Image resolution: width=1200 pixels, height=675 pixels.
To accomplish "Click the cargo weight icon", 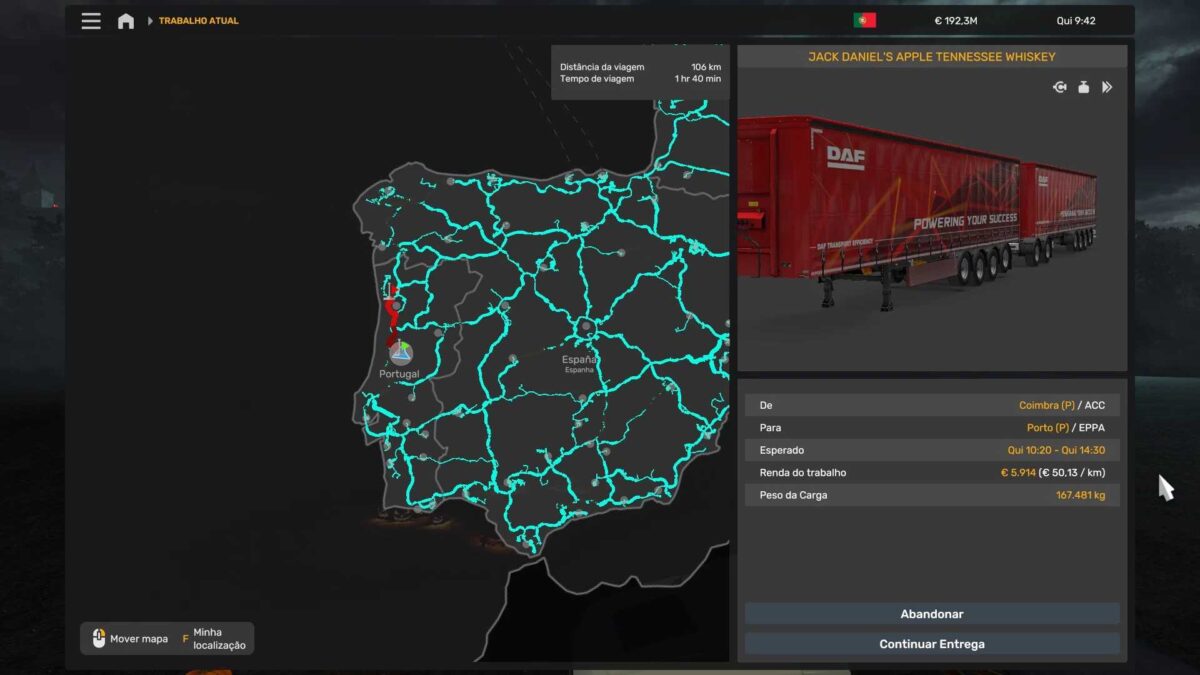I will click(1083, 88).
